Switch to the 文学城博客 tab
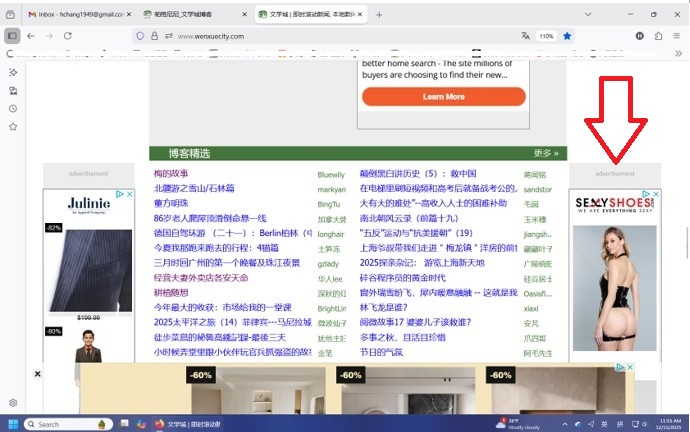 click(x=190, y=15)
